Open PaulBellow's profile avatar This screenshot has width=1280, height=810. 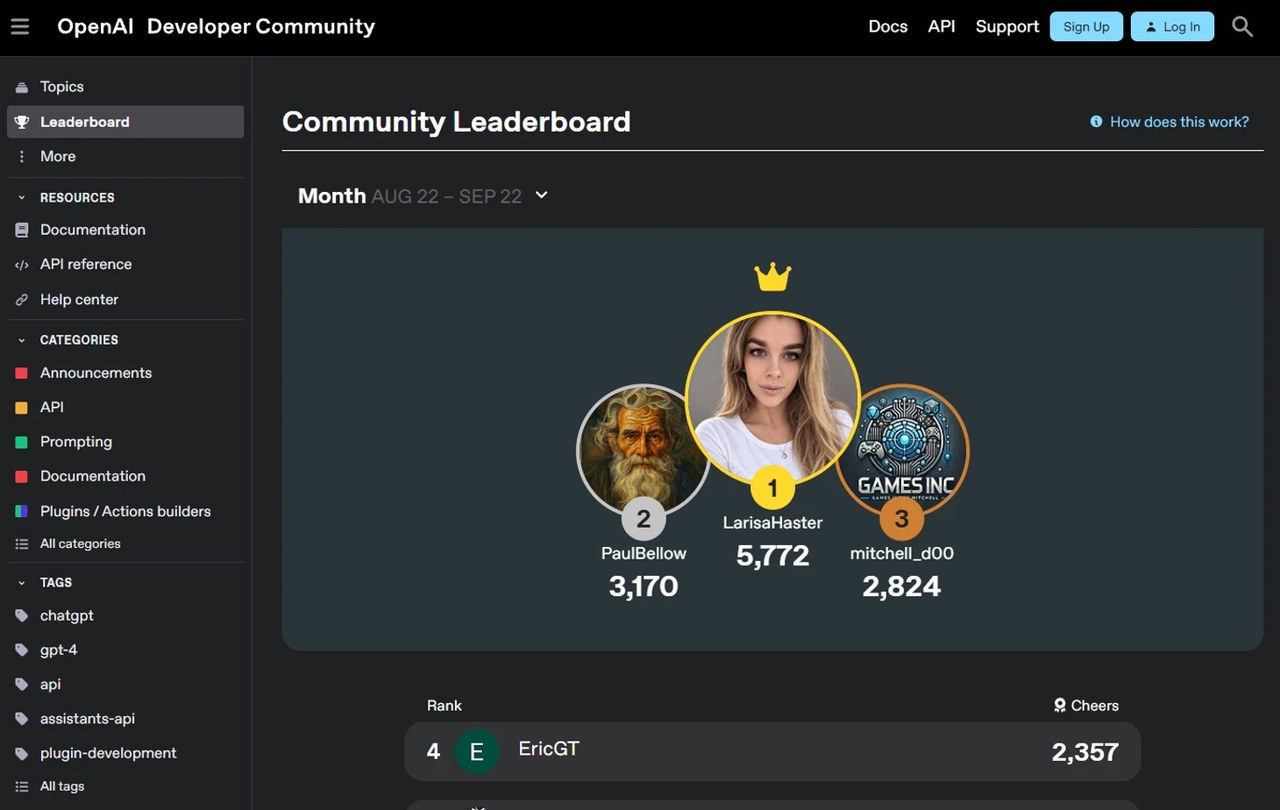coord(644,452)
